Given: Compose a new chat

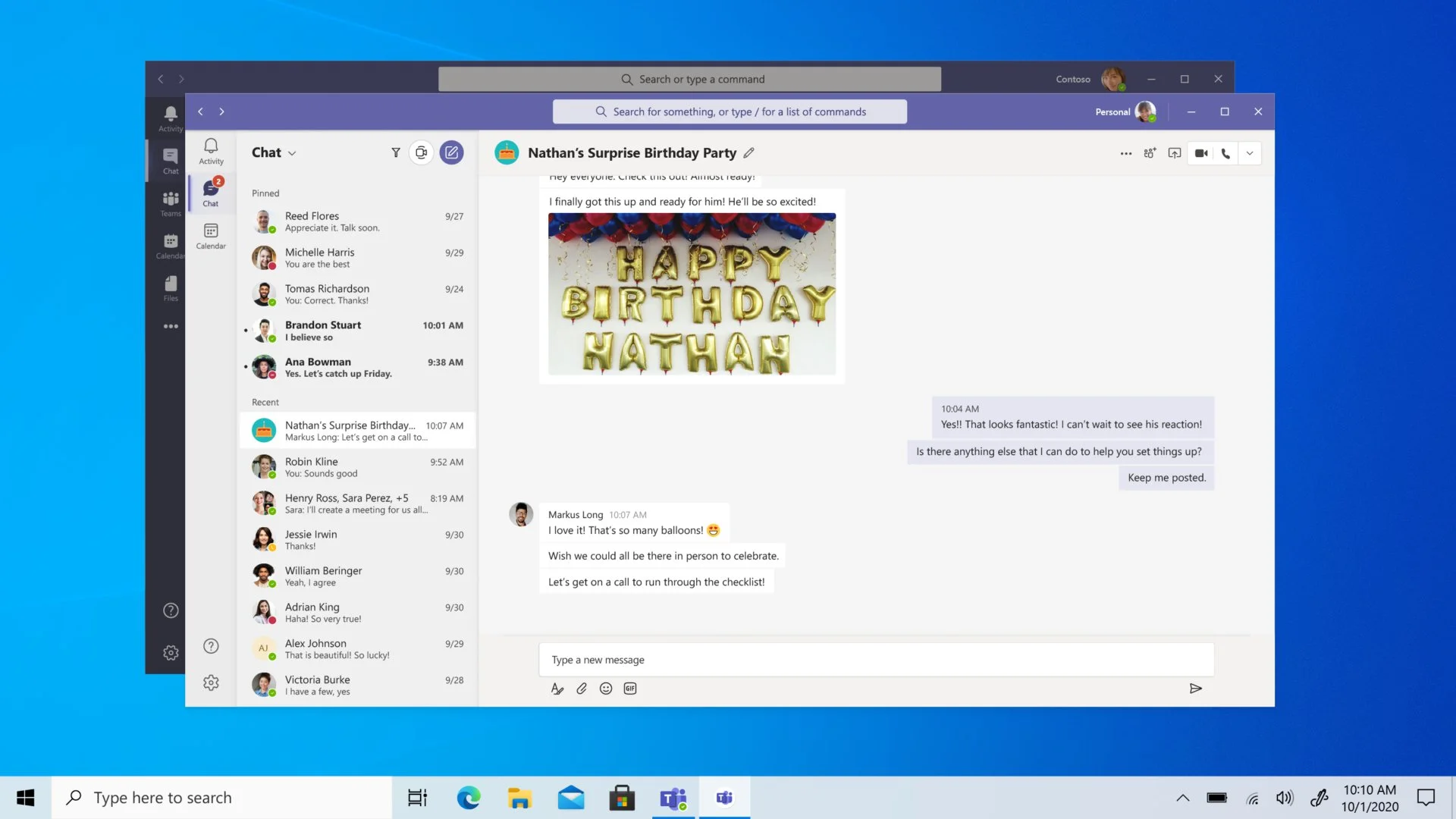Looking at the screenshot, I should point(451,152).
